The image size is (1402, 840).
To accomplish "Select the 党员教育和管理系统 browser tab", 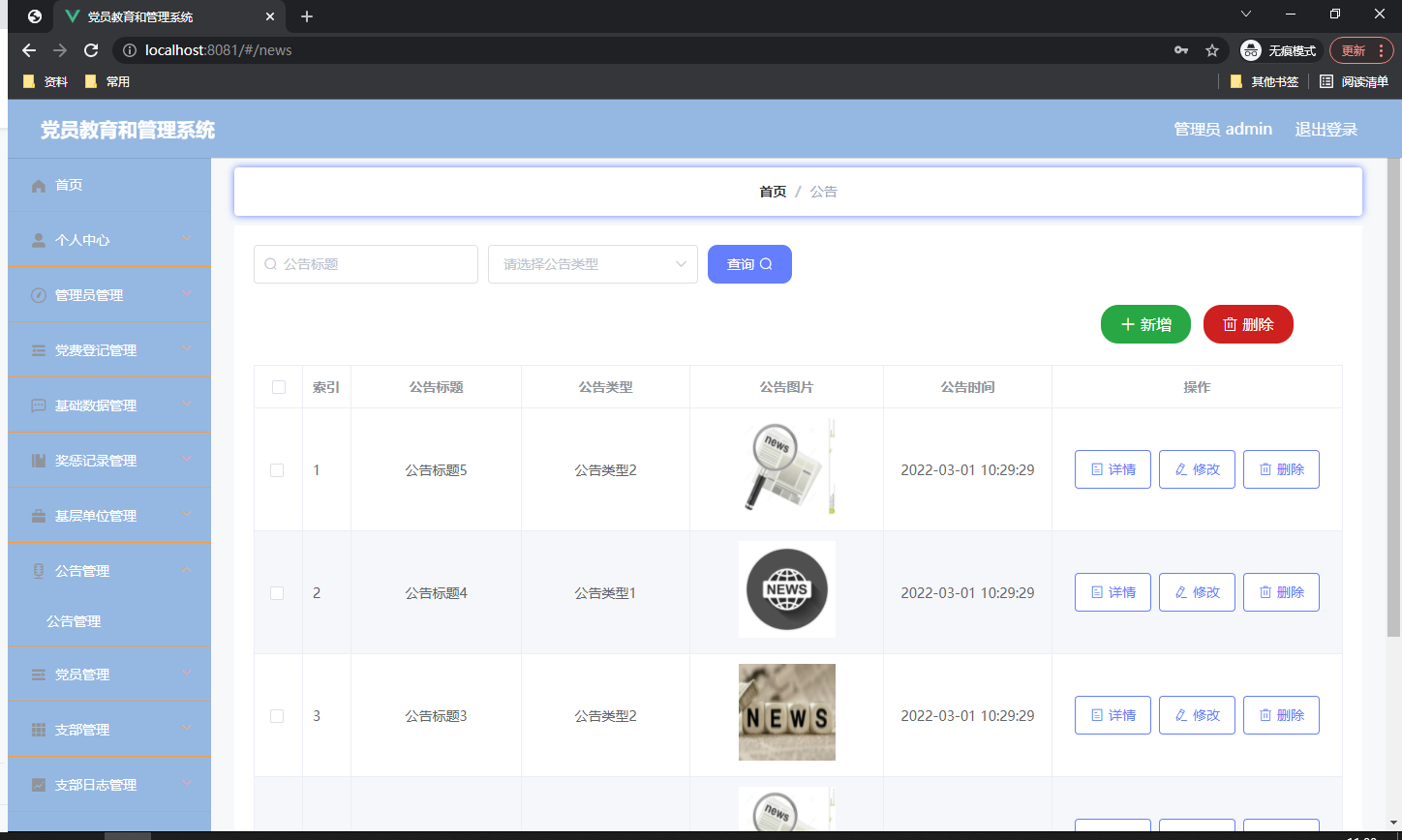I will click(x=169, y=16).
